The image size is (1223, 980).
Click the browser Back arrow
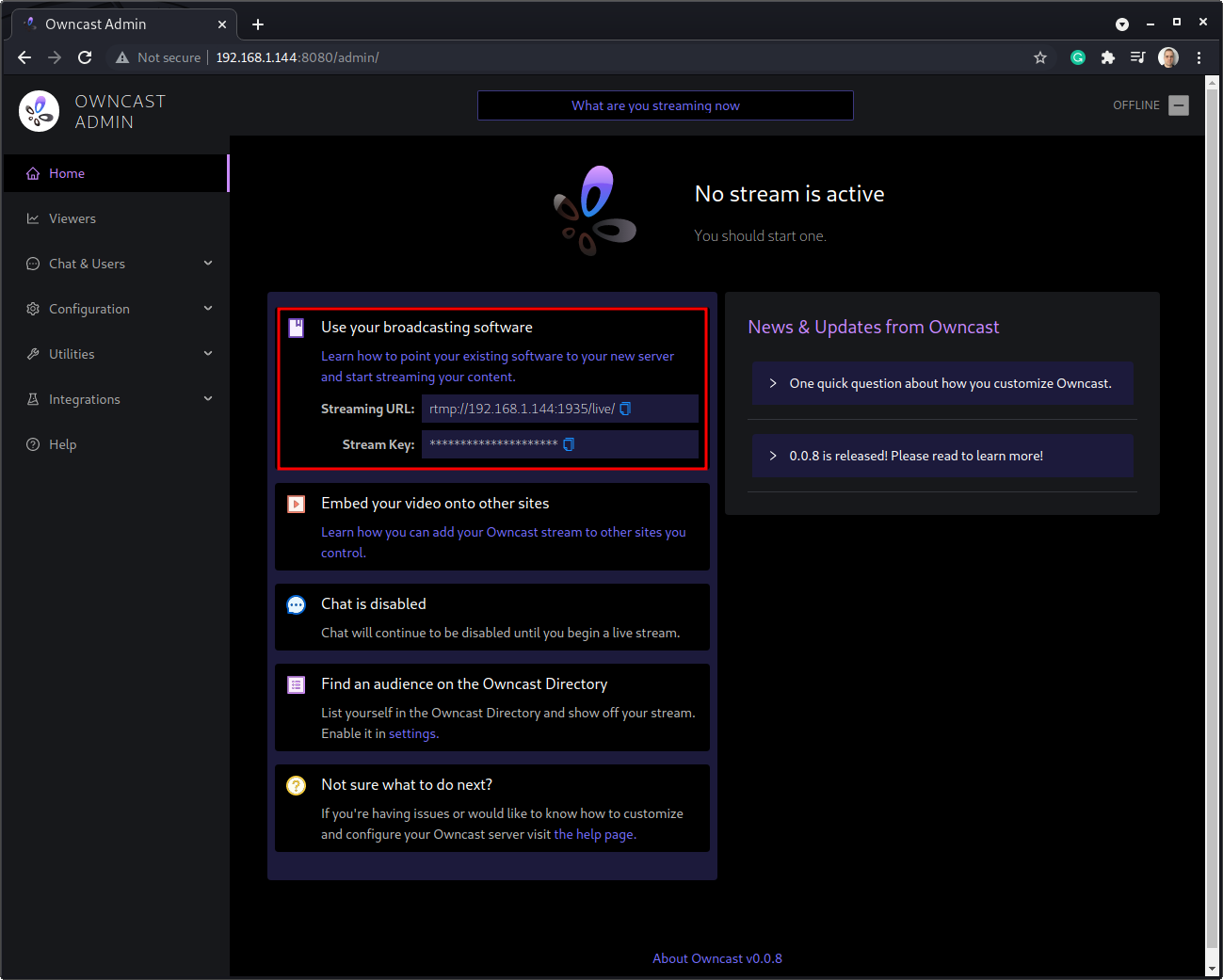tap(24, 57)
